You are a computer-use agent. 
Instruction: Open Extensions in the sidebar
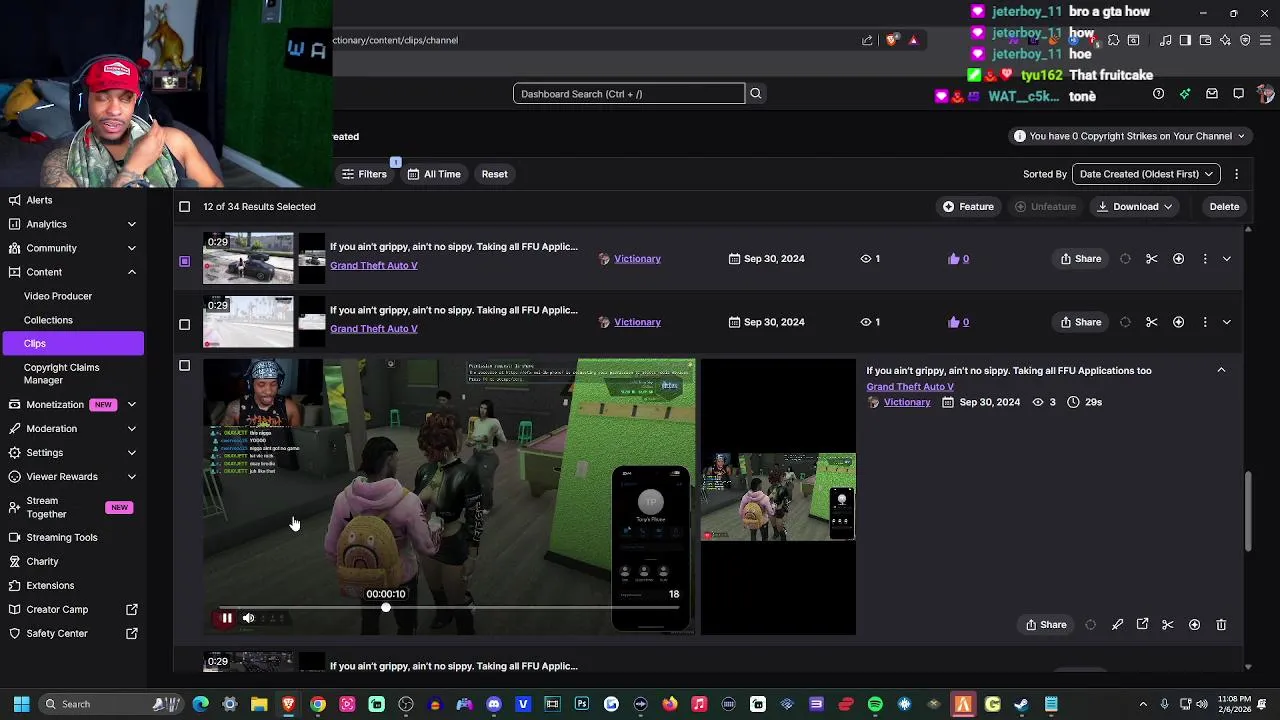coord(50,585)
